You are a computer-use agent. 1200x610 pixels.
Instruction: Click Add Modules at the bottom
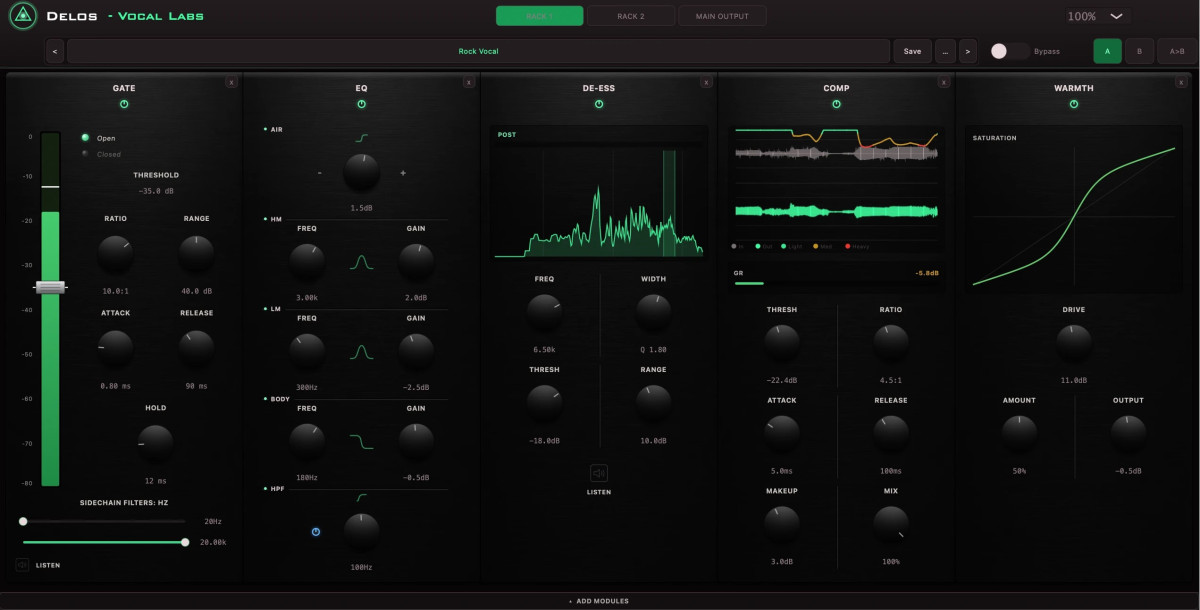599,601
